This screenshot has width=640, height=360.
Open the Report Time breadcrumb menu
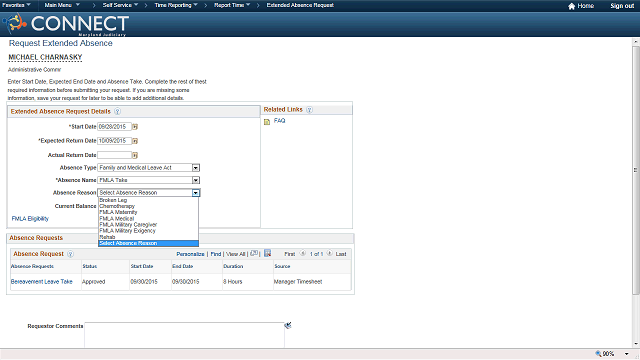coord(232,5)
